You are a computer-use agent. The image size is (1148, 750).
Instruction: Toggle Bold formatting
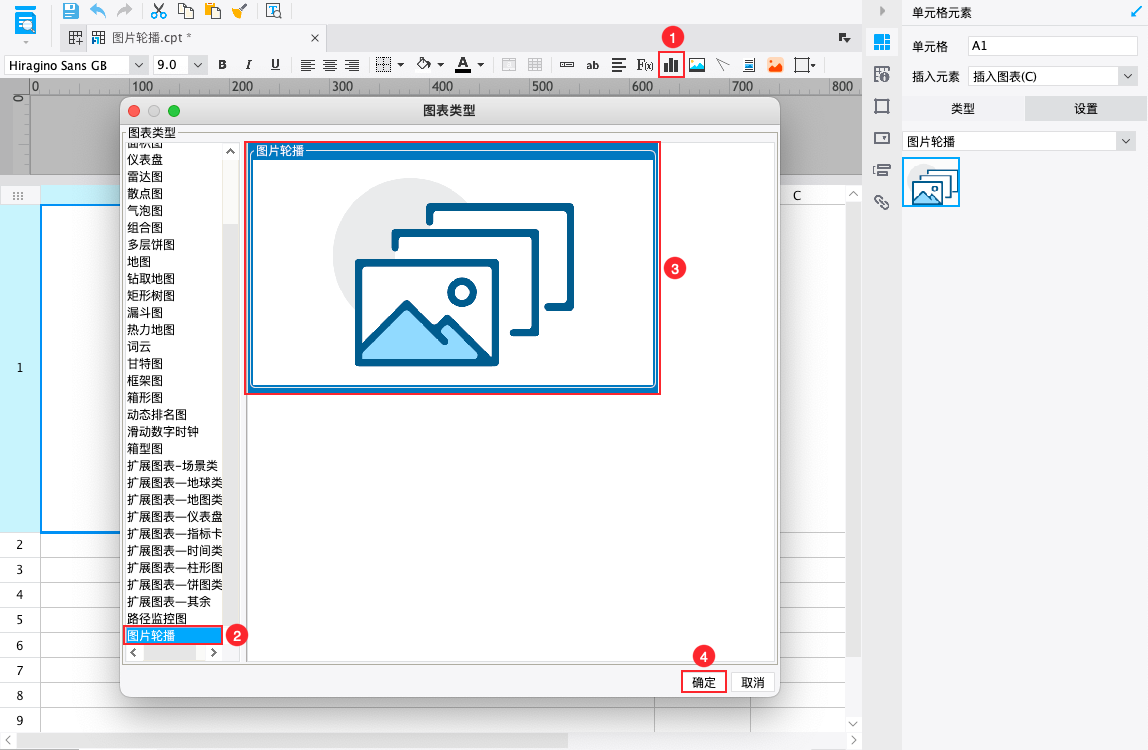pyautogui.click(x=223, y=65)
